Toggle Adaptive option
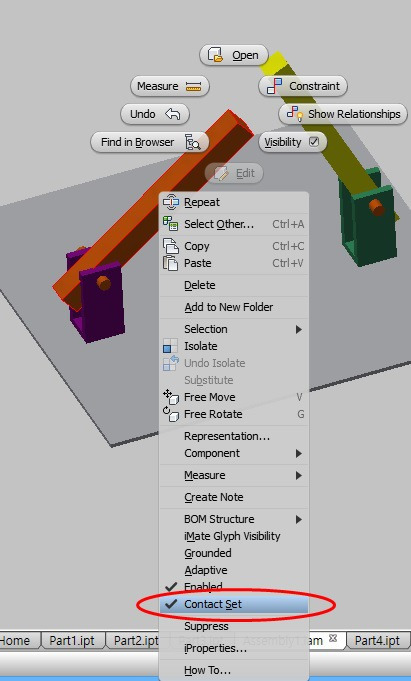This screenshot has height=681, width=411. (234, 570)
